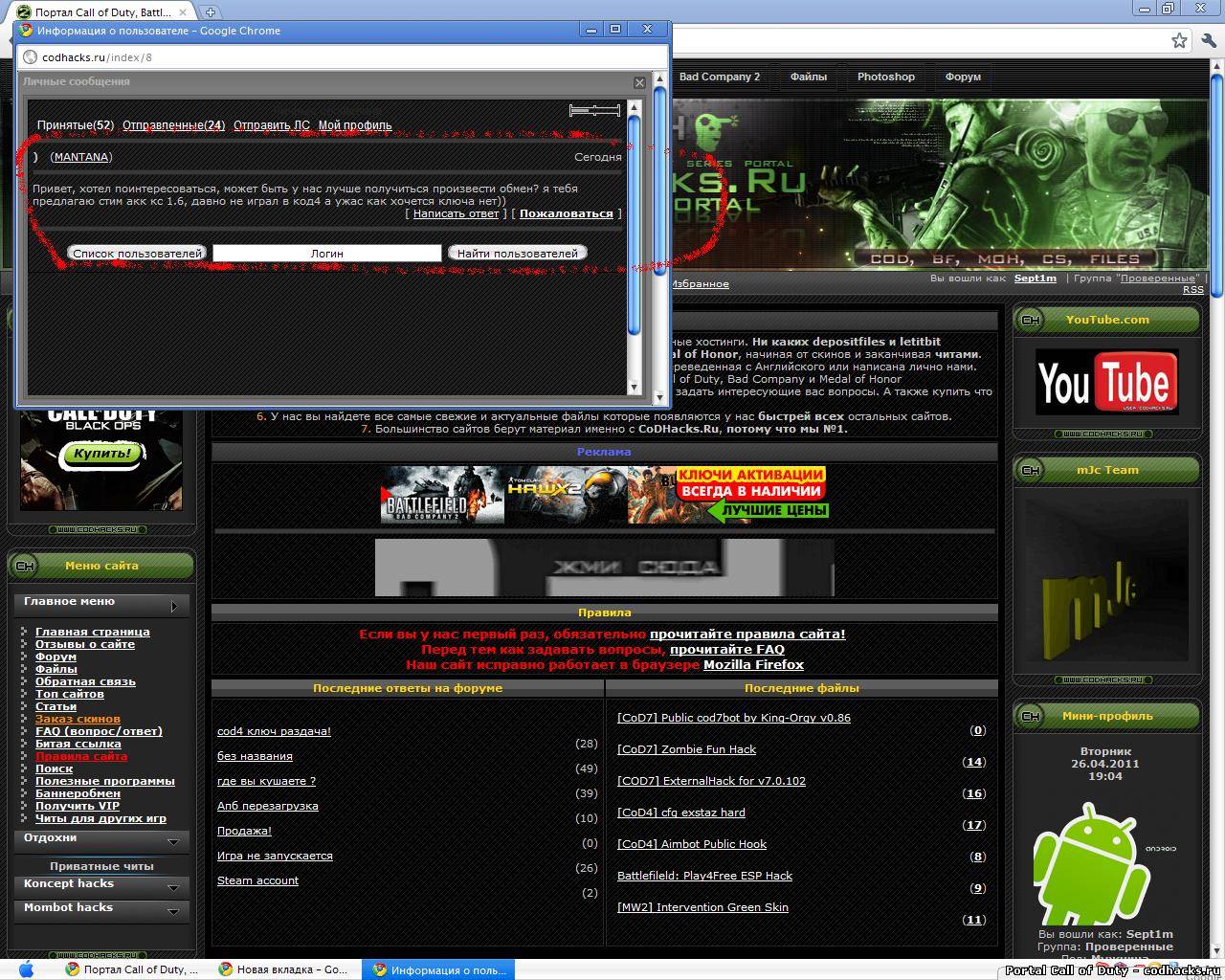The height and width of the screenshot is (980, 1225).
Task: Expand the Mombot hacks section
Action: click(x=173, y=912)
